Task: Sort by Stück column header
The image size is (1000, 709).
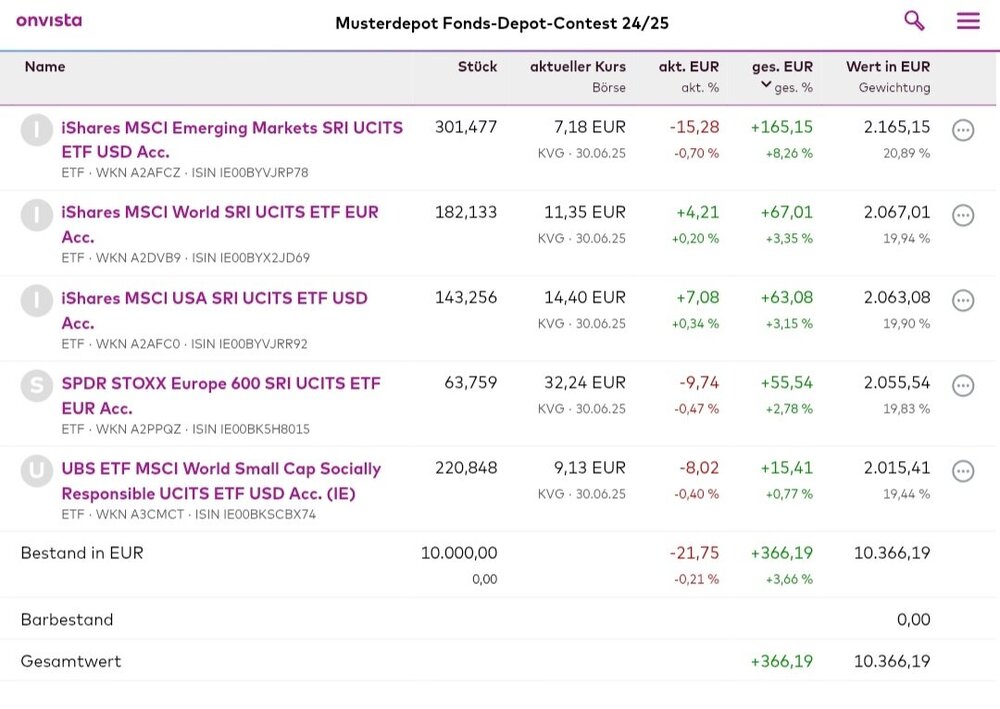Action: coord(477,67)
